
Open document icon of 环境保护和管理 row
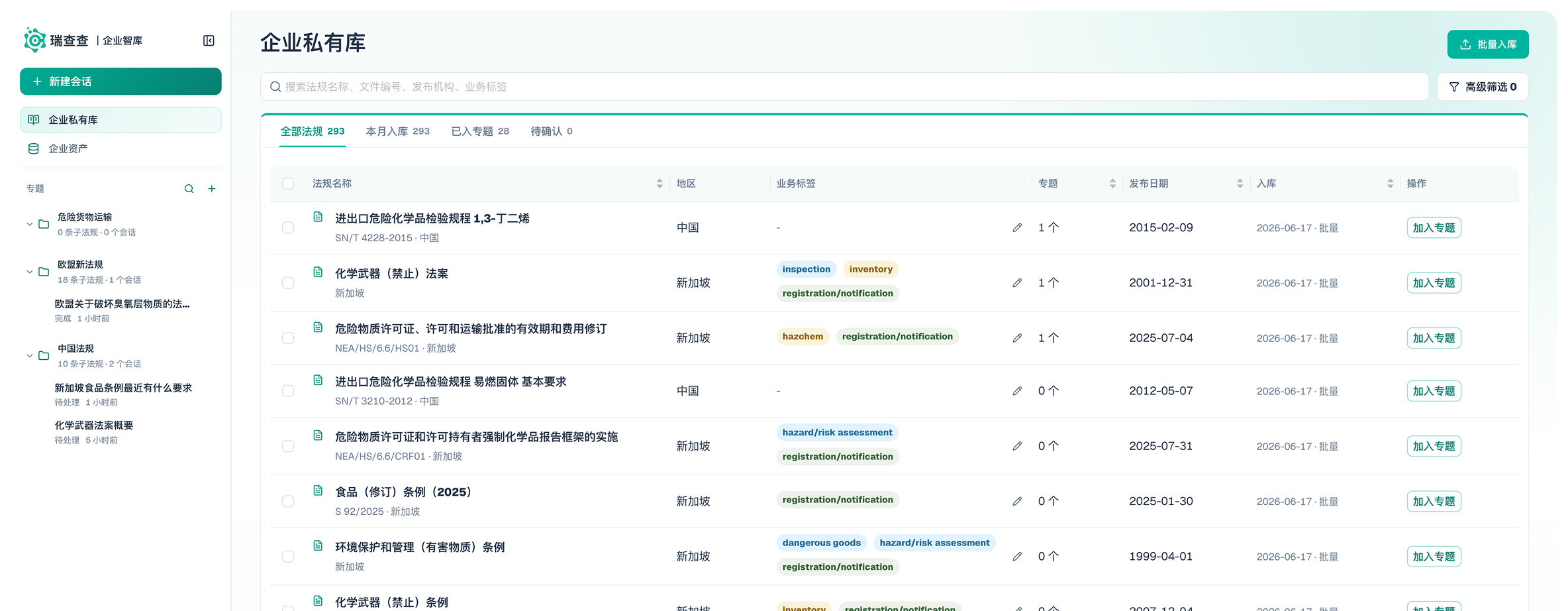coord(318,545)
